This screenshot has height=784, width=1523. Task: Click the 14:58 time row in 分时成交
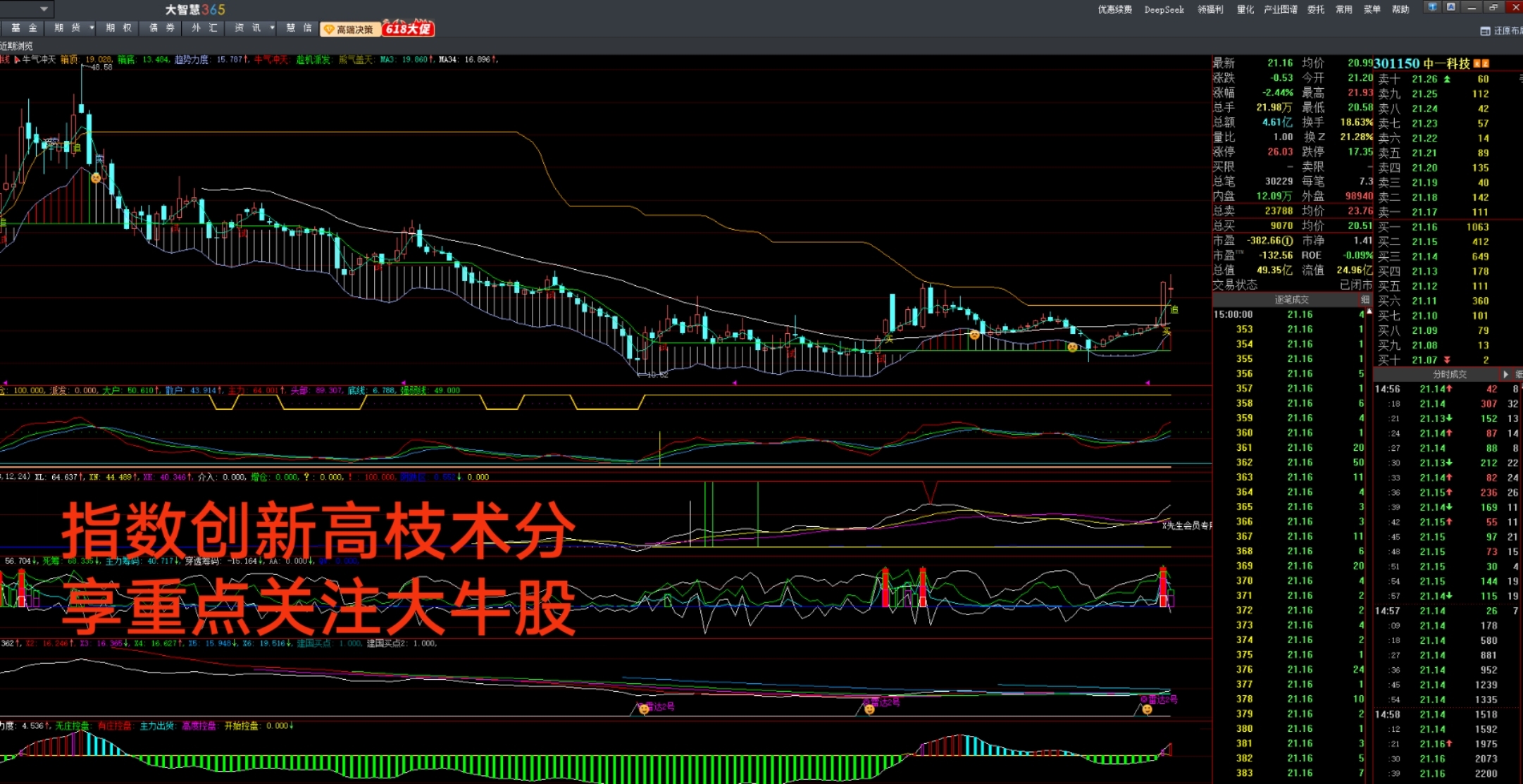[x=1447, y=714]
